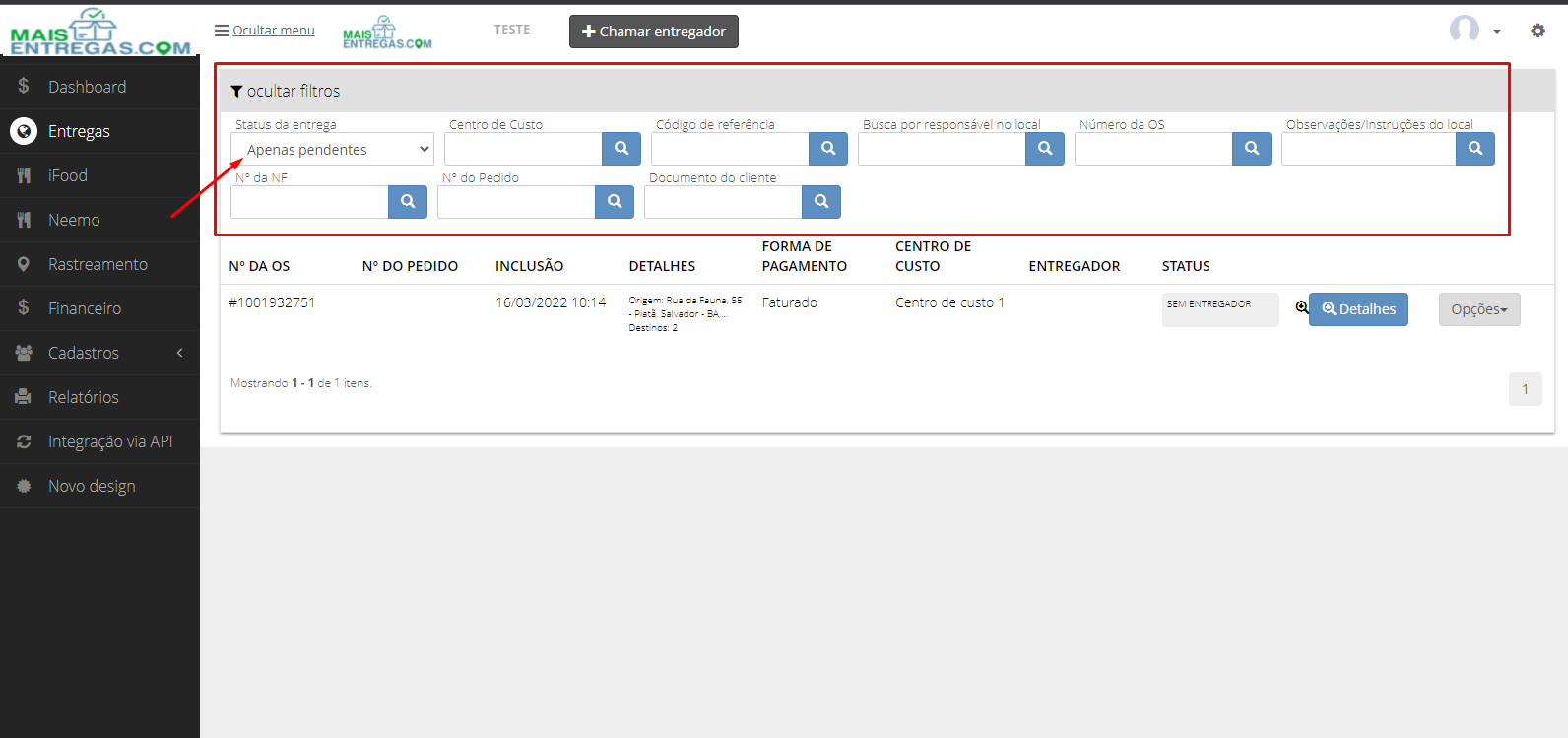Click the Documento do cliente search icon
Viewport: 1568px width, 738px height.
(821, 202)
